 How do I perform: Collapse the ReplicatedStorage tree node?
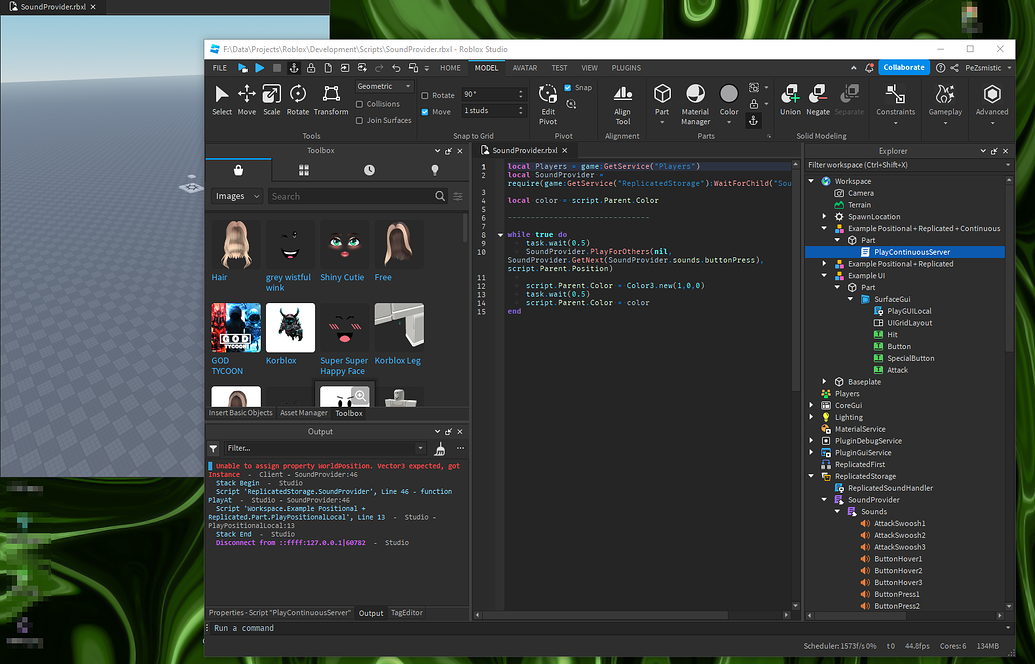click(811, 476)
